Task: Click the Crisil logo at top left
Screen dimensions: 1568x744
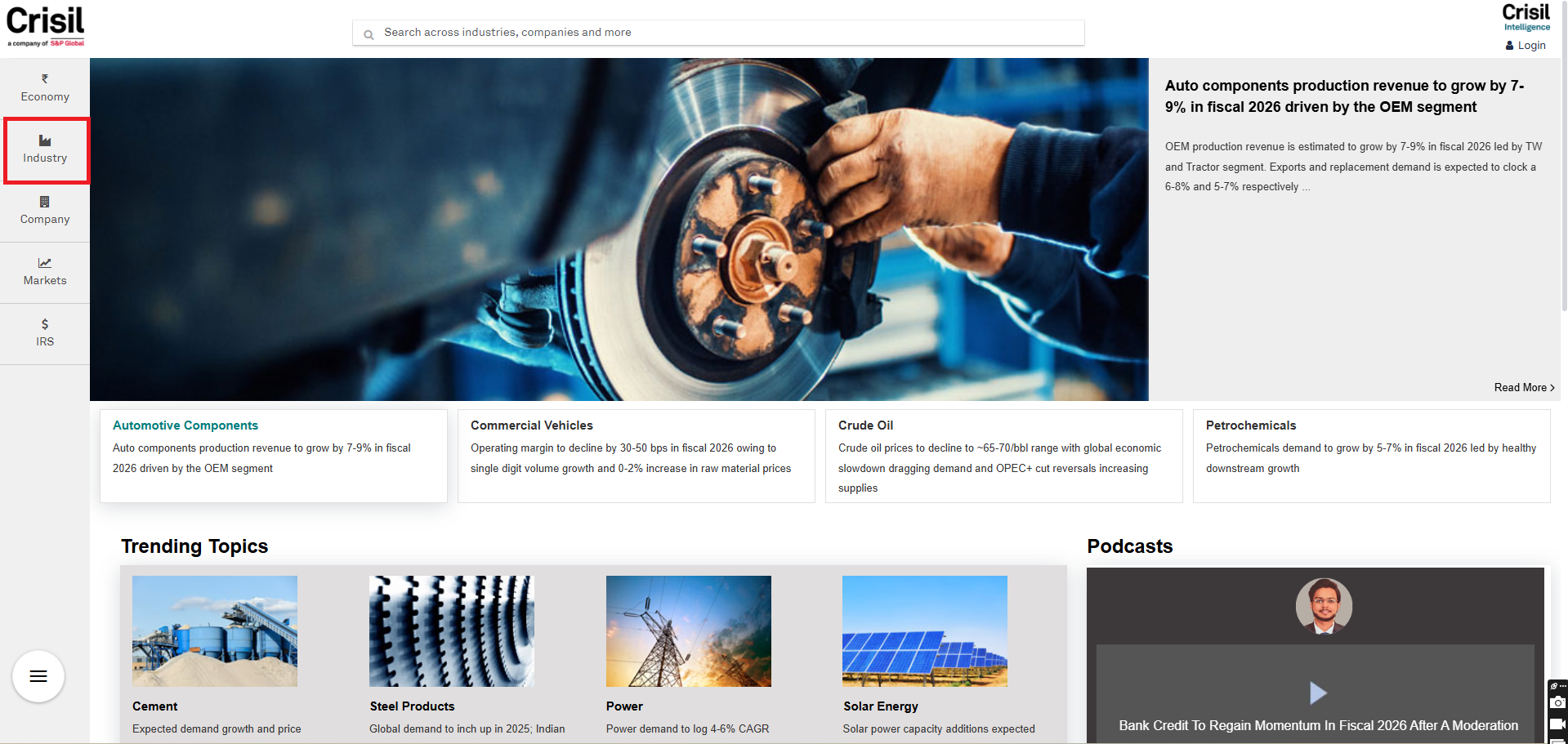Action: tap(46, 26)
